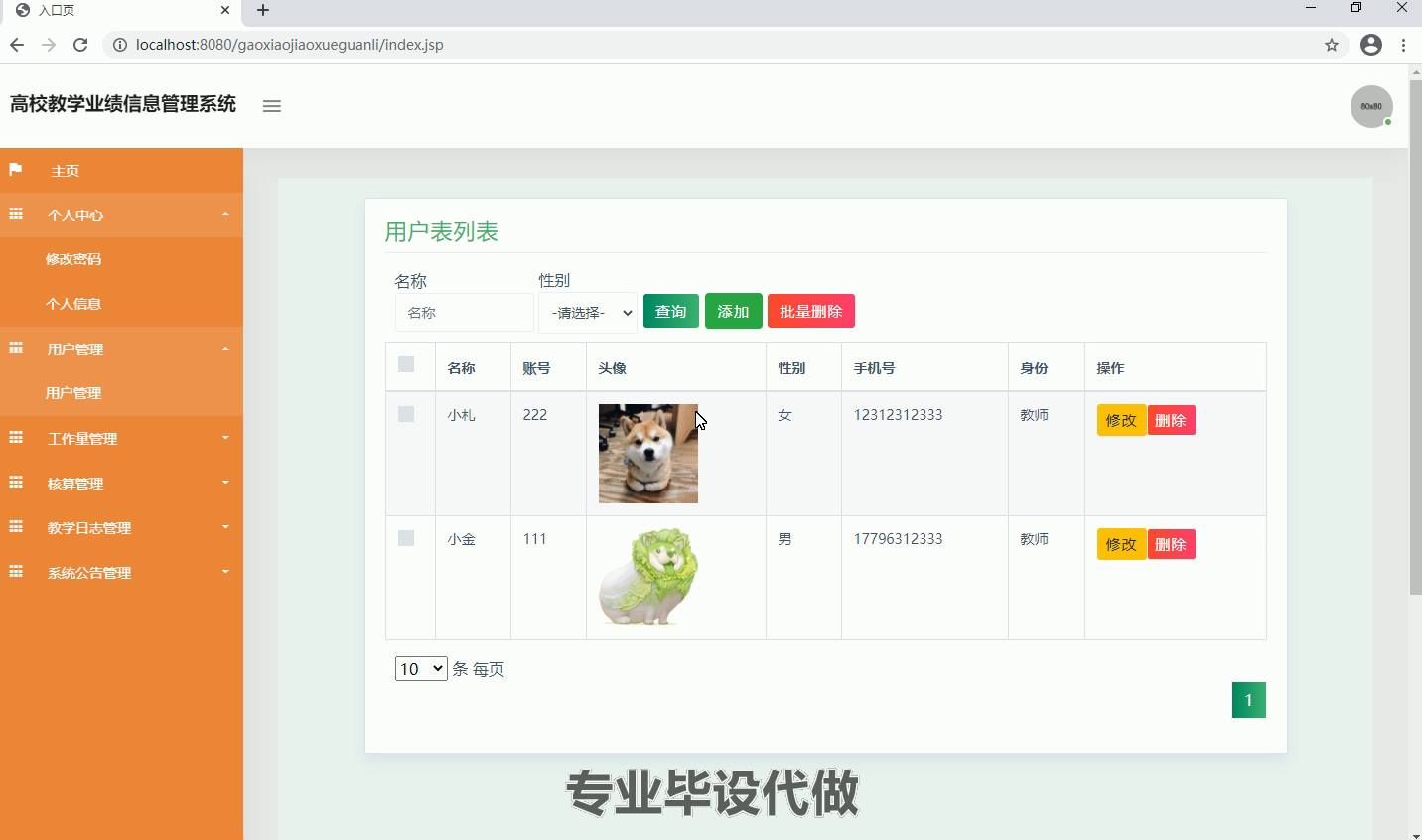Focus the 名称 search input field
1422x840 pixels.
465,312
